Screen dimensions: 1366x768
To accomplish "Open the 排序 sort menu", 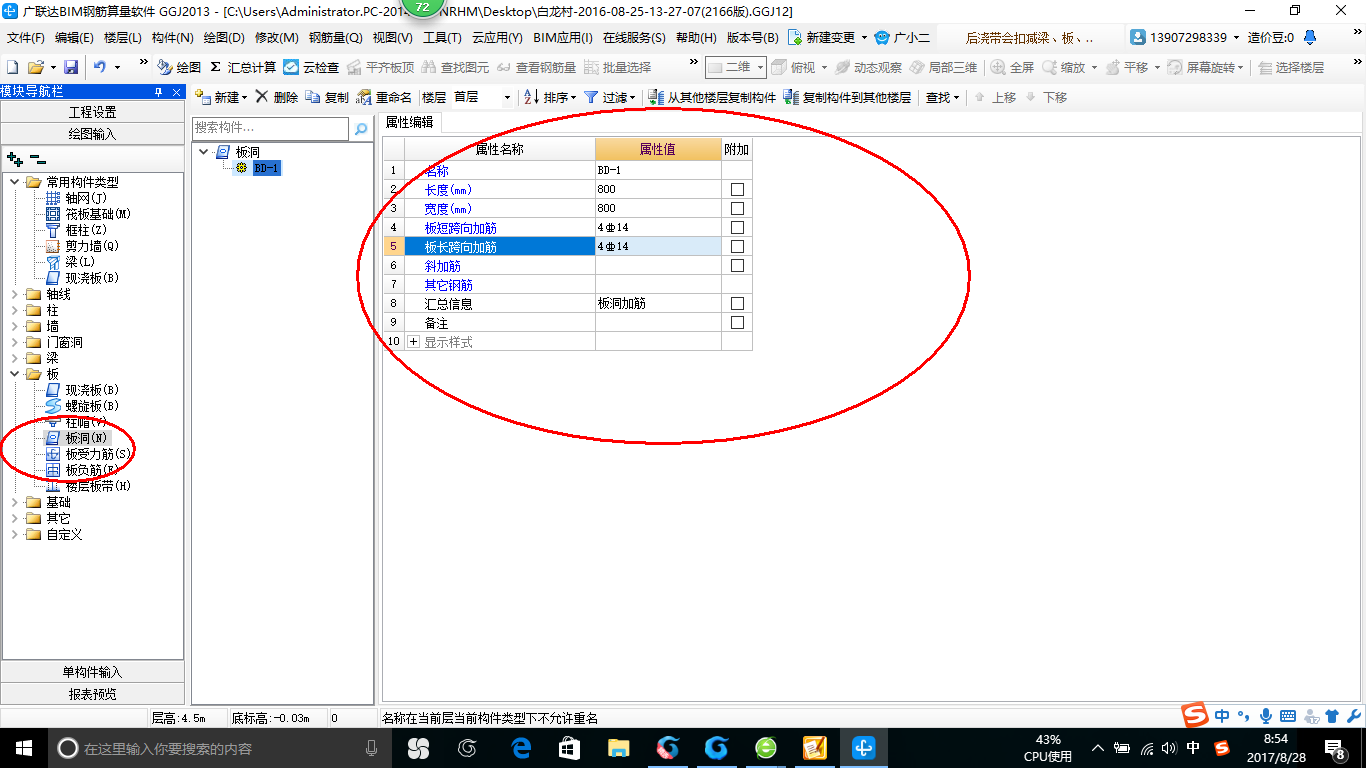I will tap(550, 97).
